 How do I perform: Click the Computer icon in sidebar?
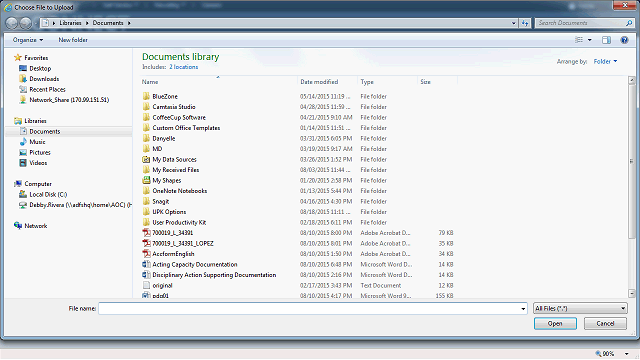[18, 184]
